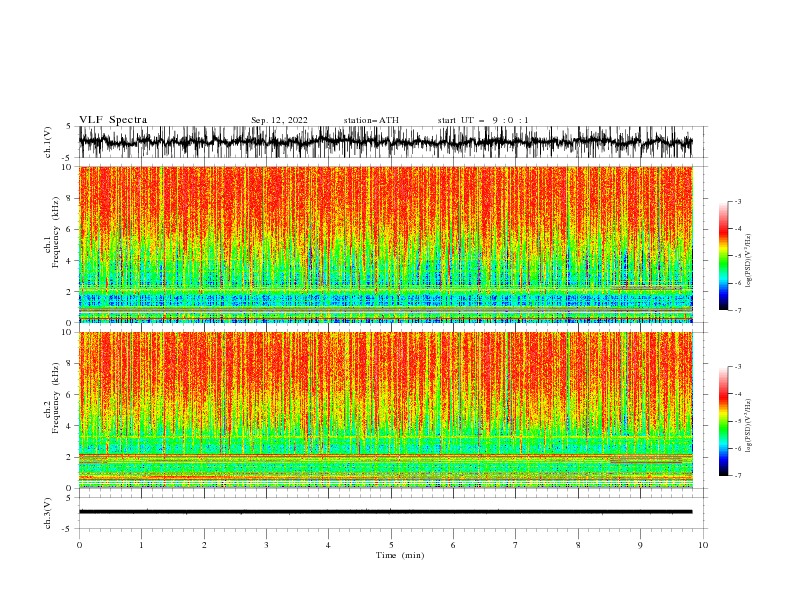792x612 pixels.
Task: Click the '-7' value on ch.2 colorbar
Action: [737, 476]
